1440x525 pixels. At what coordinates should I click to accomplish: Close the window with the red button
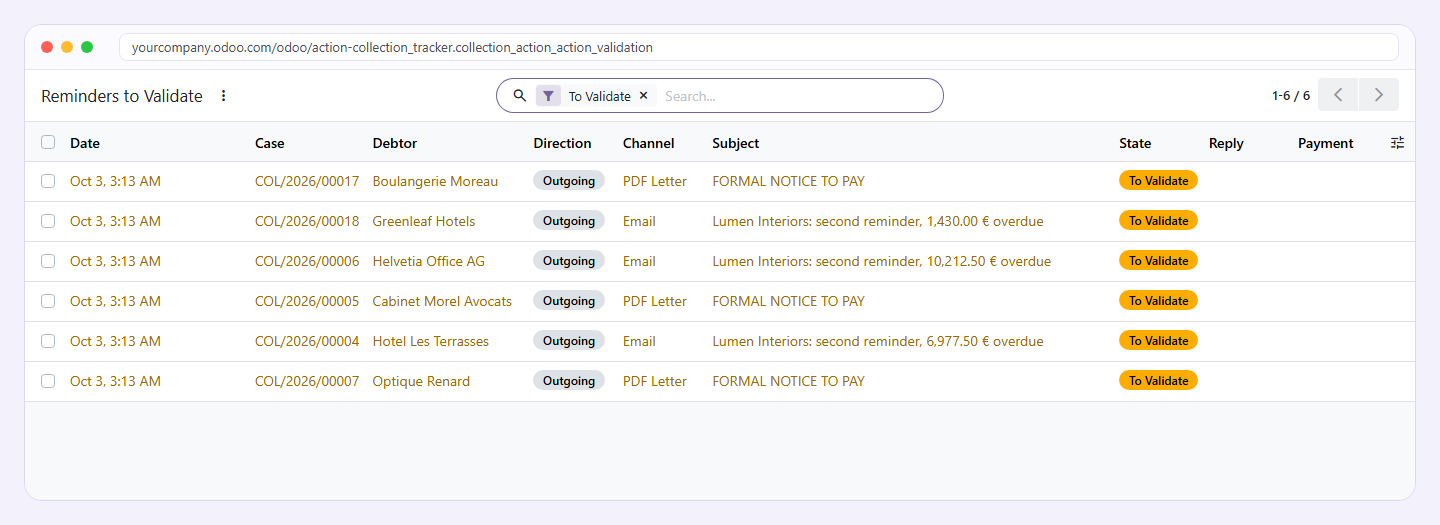pyautogui.click(x=47, y=47)
